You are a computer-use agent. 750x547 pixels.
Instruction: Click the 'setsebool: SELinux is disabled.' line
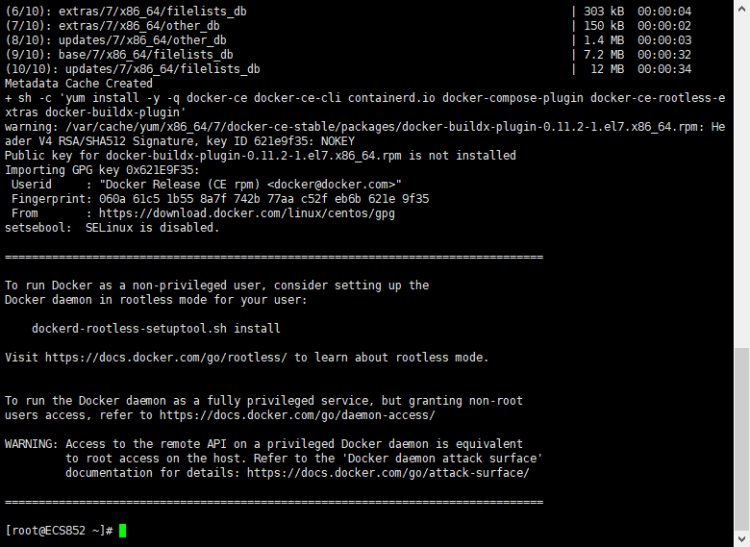tap(111, 228)
